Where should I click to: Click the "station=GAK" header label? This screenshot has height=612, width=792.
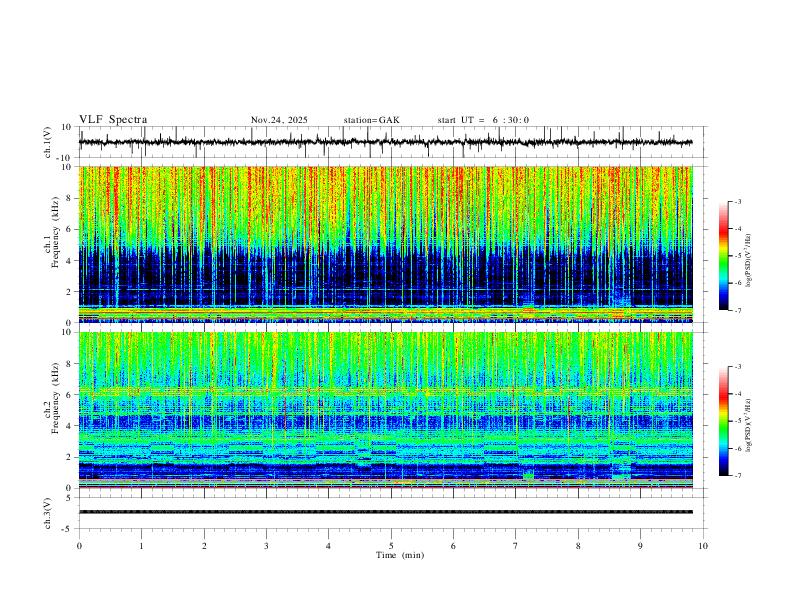371,120
